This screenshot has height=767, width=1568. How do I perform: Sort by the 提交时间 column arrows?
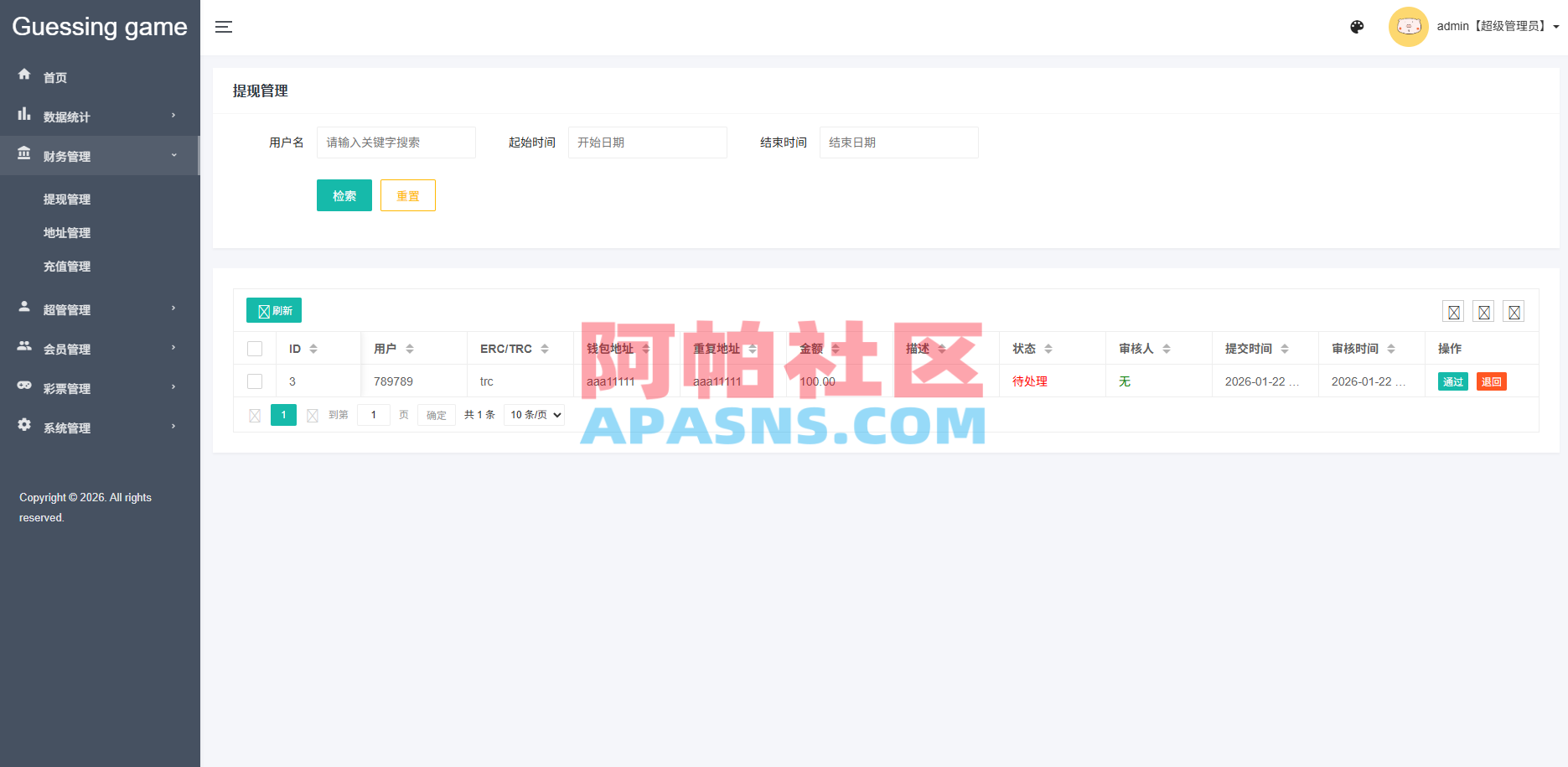[x=1285, y=349]
